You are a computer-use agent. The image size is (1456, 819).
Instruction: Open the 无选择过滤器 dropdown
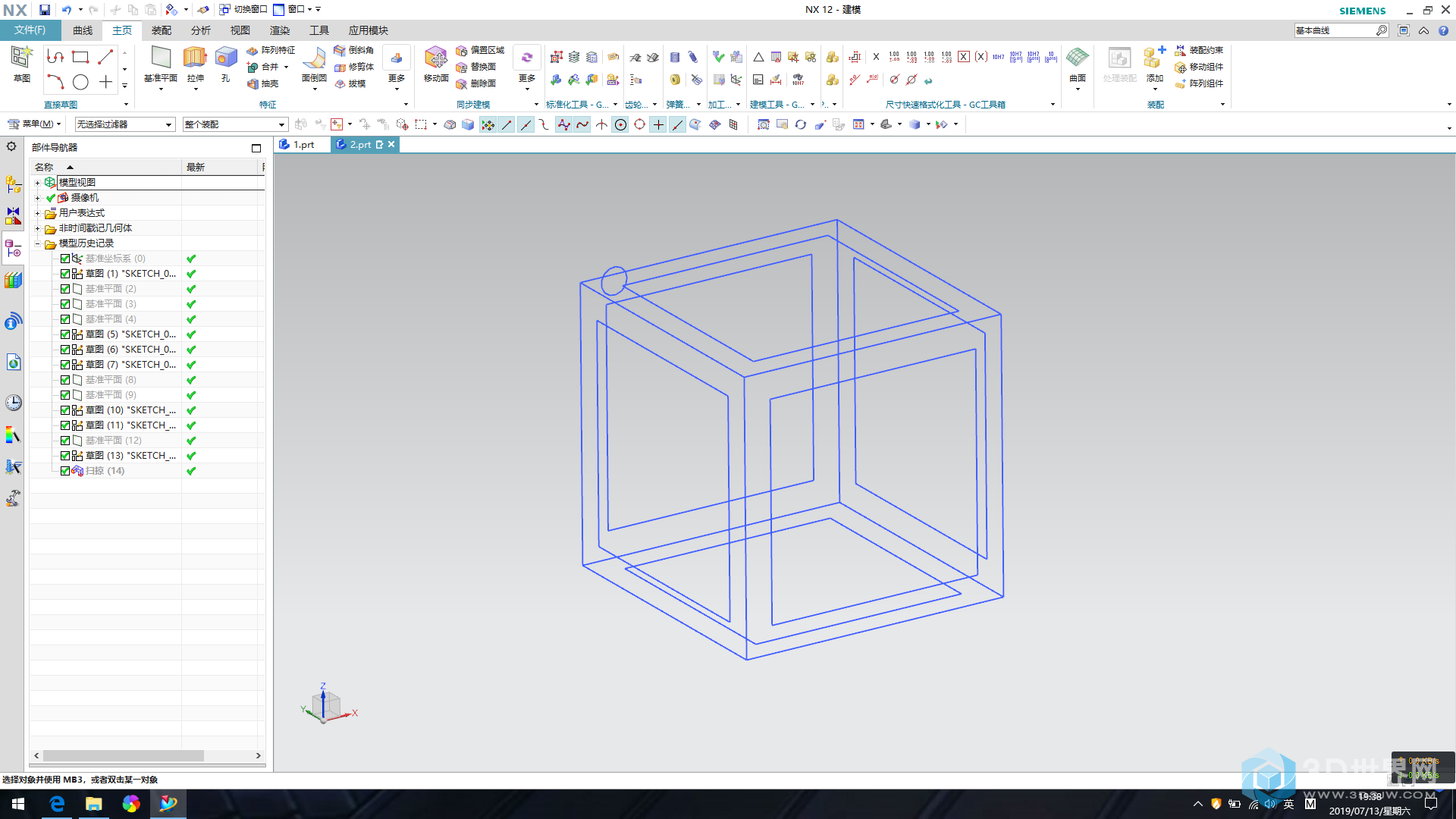point(124,124)
